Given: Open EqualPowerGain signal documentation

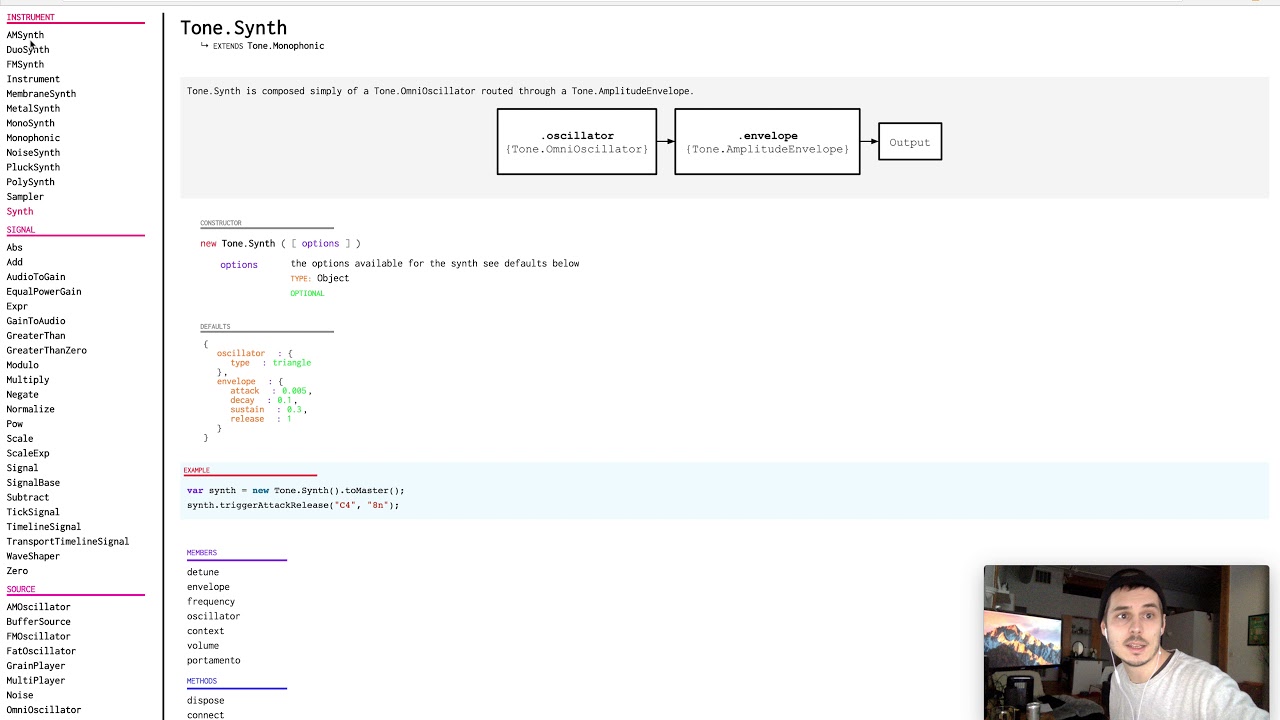Looking at the screenshot, I should click(x=44, y=292).
